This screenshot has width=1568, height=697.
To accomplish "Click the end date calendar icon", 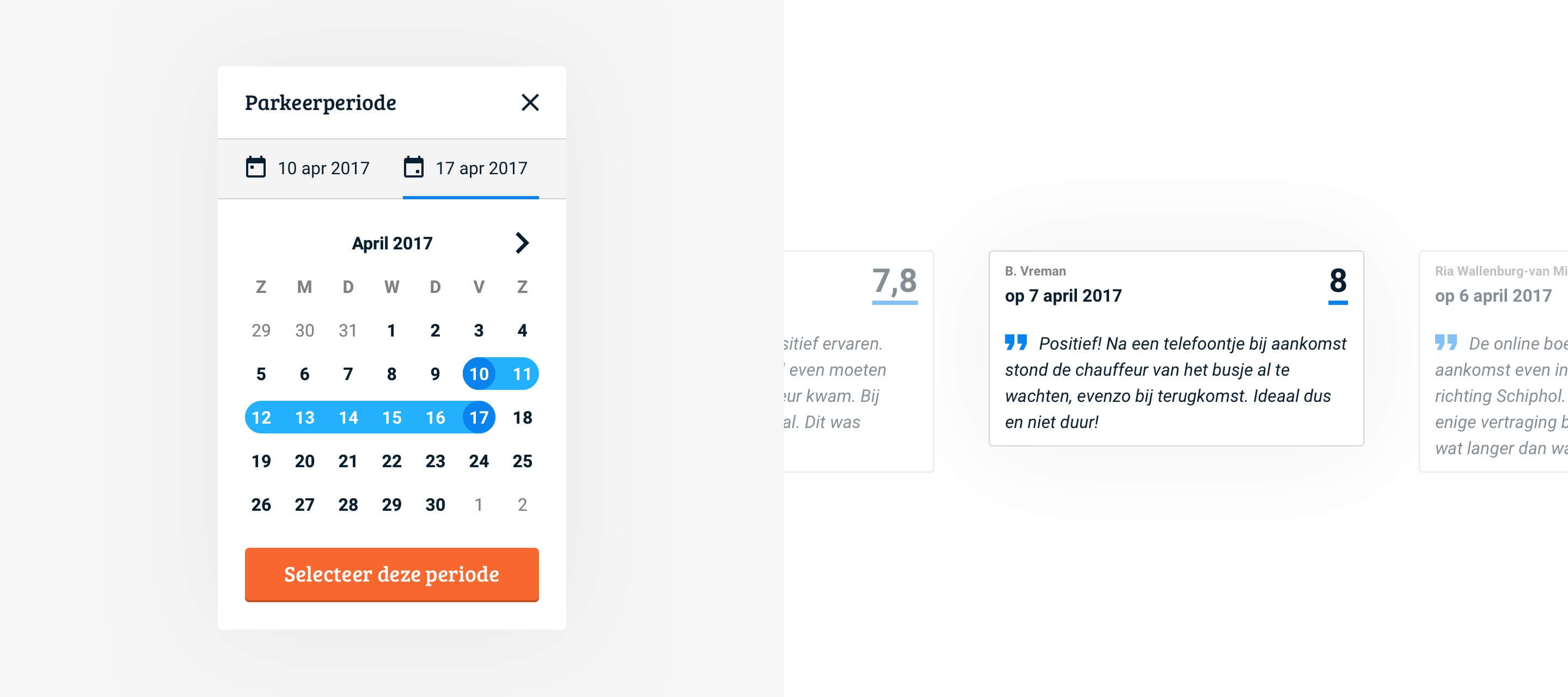I will pos(413,167).
